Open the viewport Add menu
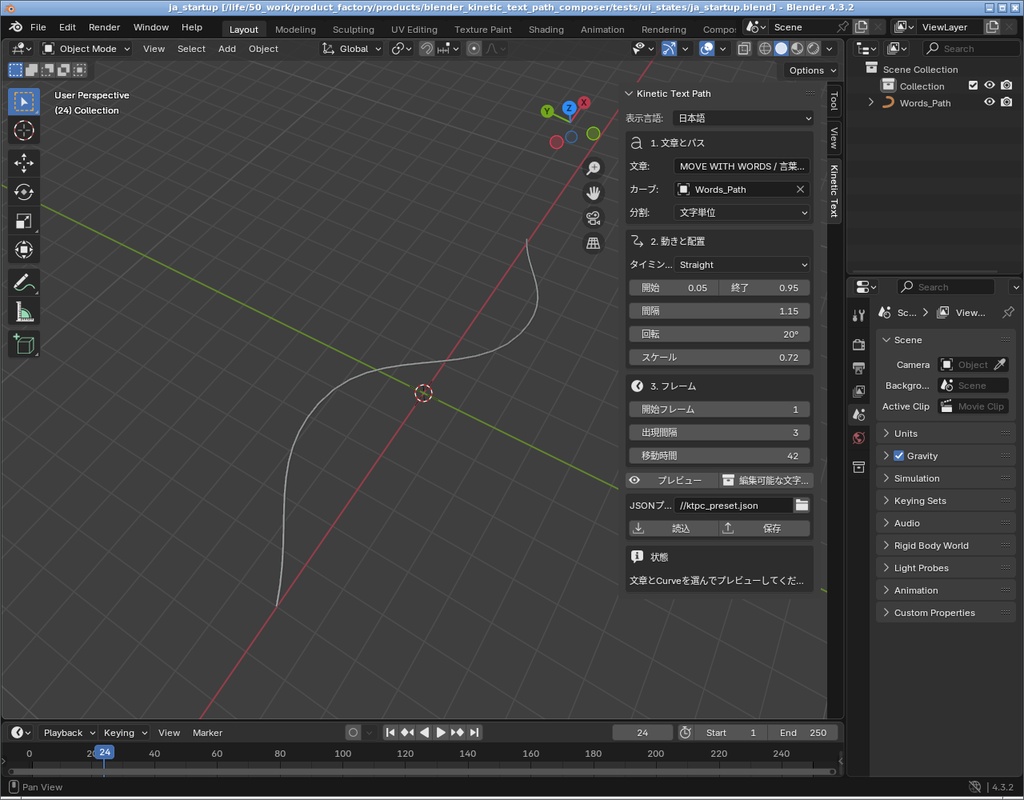This screenshot has width=1024, height=800. [227, 49]
